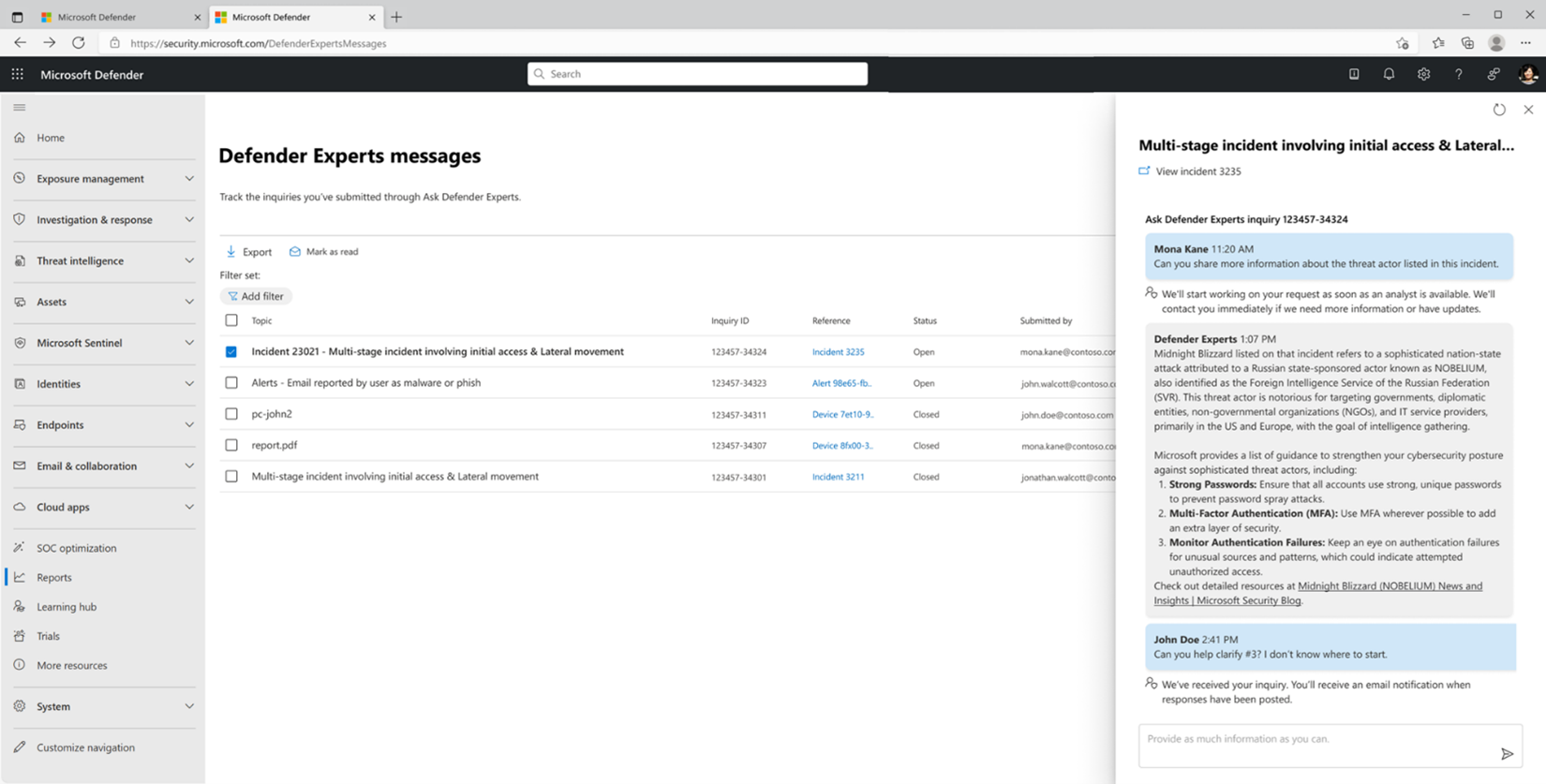1546x784 pixels.
Task: Open the app launcher waffle icon
Action: coord(18,74)
